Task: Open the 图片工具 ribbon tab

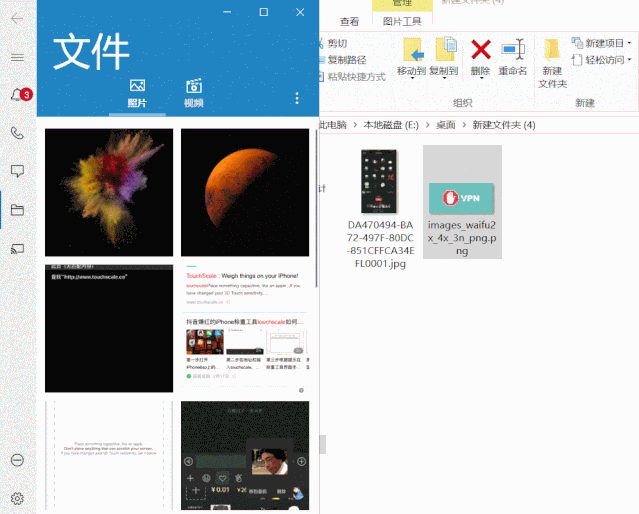Action: [x=402, y=22]
